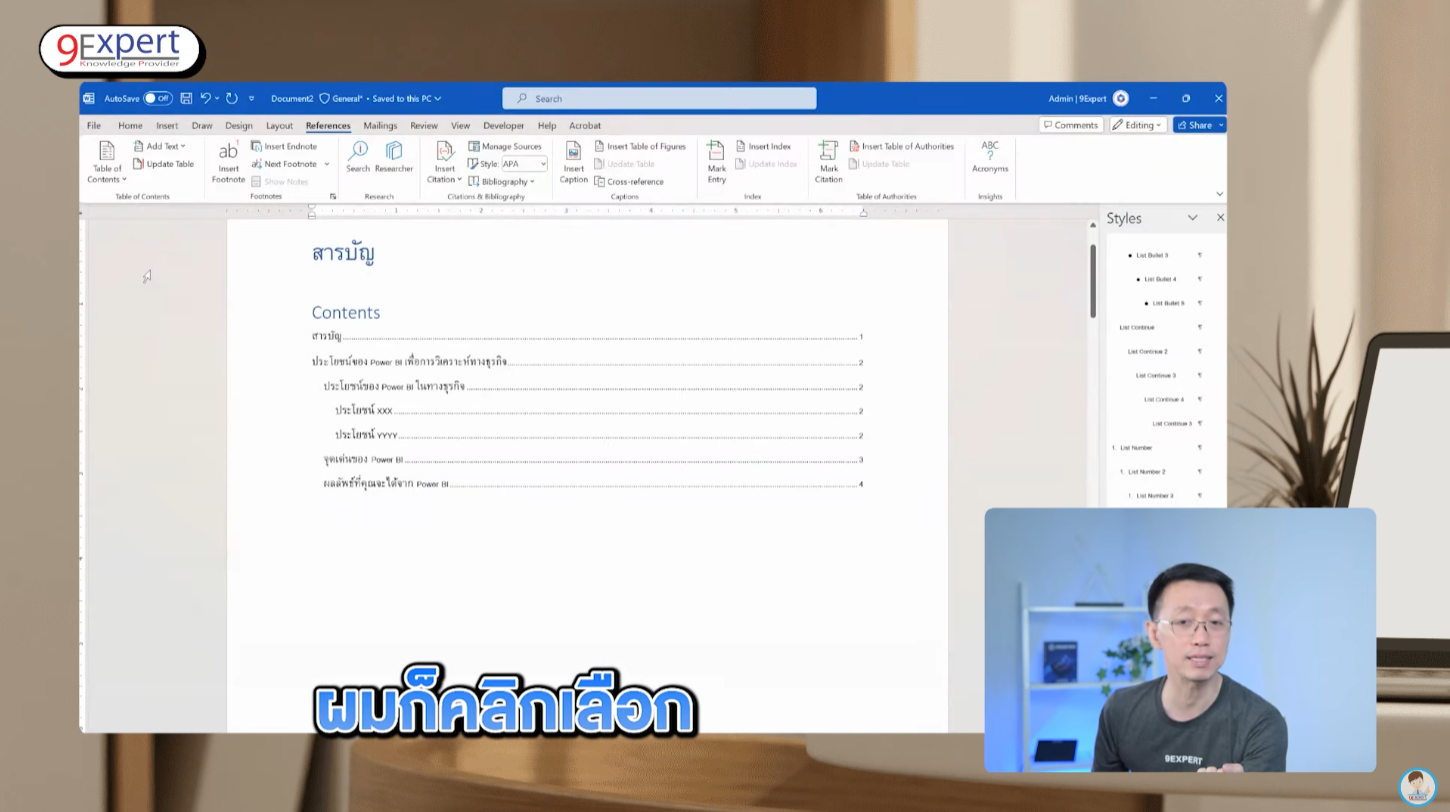Expand the Add Text dropdown
The height and width of the screenshot is (812, 1450).
click(x=160, y=146)
